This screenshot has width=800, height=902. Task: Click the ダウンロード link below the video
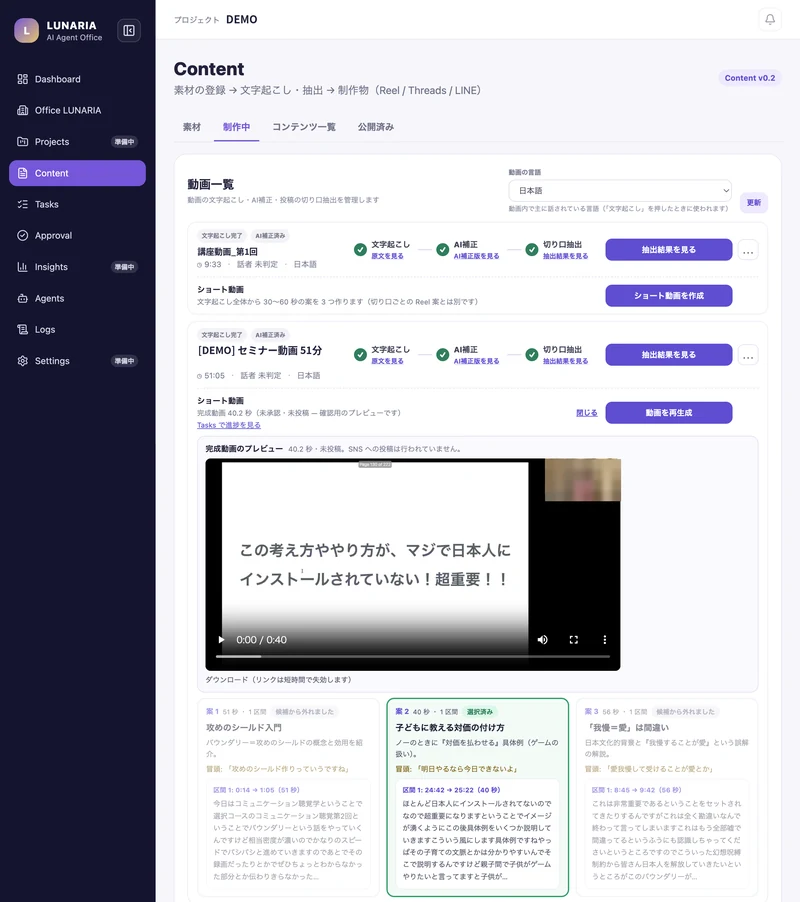[x=278, y=680]
